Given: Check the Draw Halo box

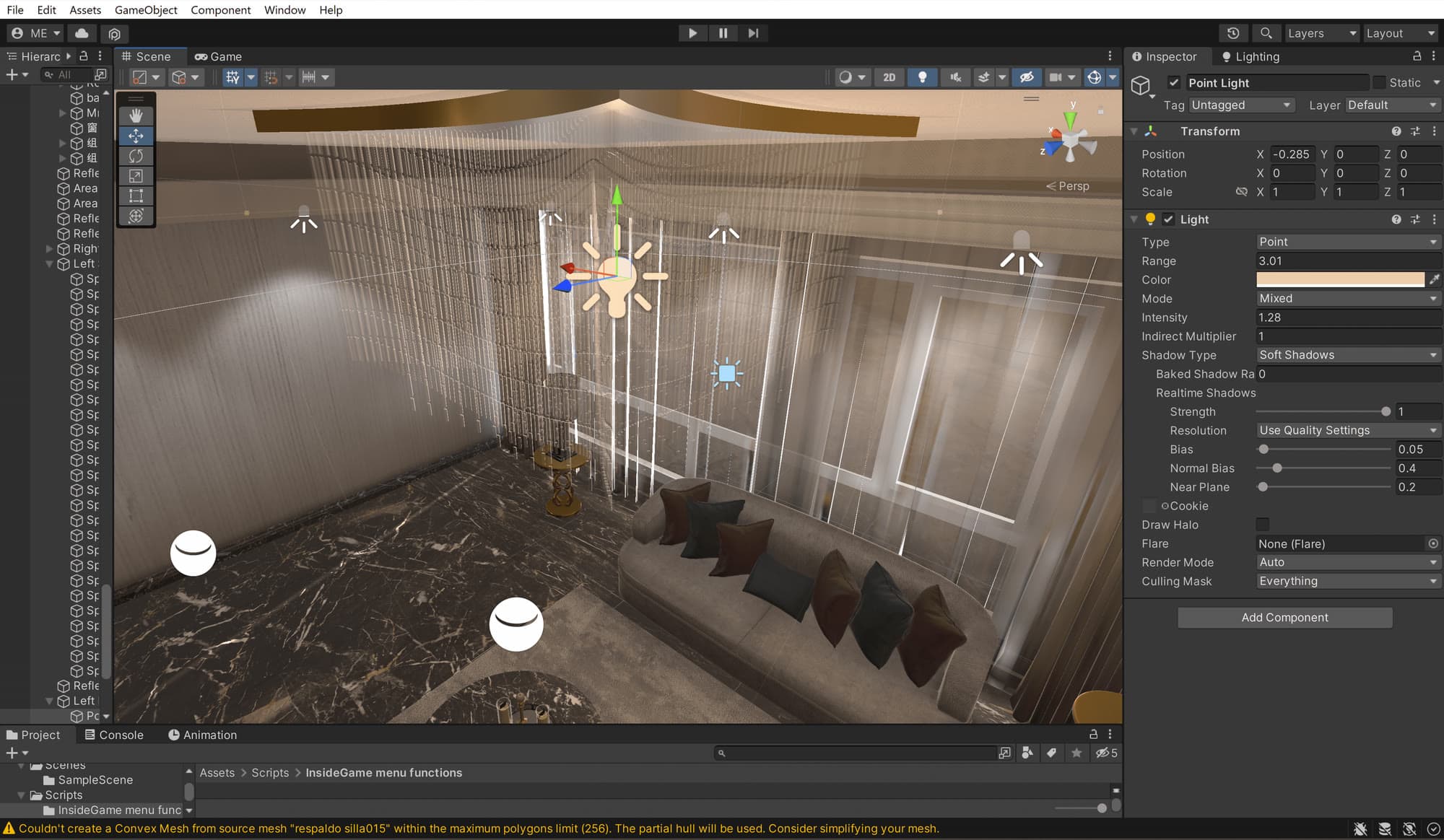Looking at the screenshot, I should pyautogui.click(x=1262, y=525).
